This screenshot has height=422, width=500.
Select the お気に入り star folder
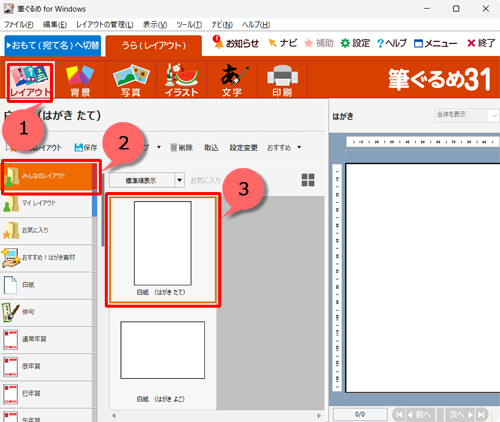click(47, 231)
